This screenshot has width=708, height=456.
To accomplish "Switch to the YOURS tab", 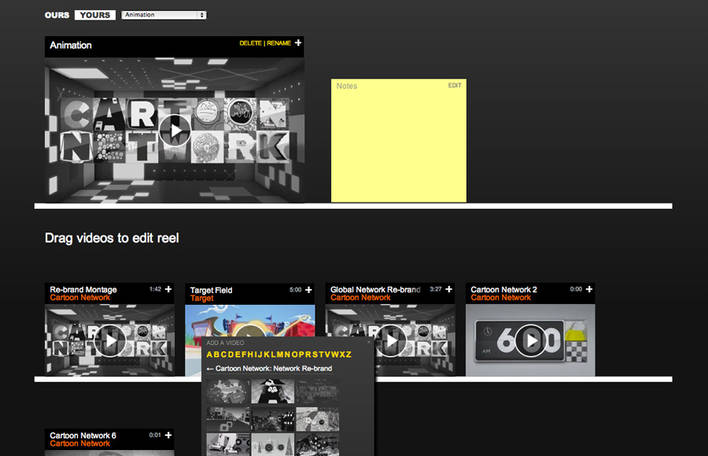I will [95, 15].
